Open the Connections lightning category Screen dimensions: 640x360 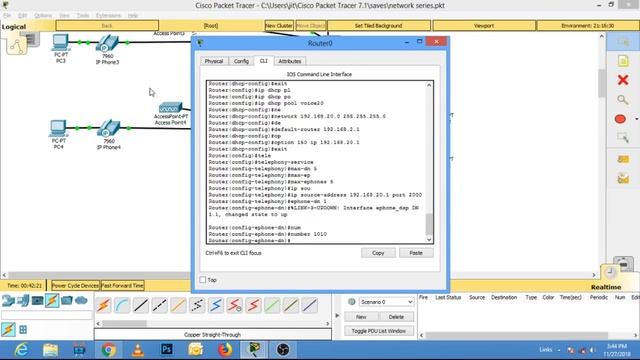[52, 301]
